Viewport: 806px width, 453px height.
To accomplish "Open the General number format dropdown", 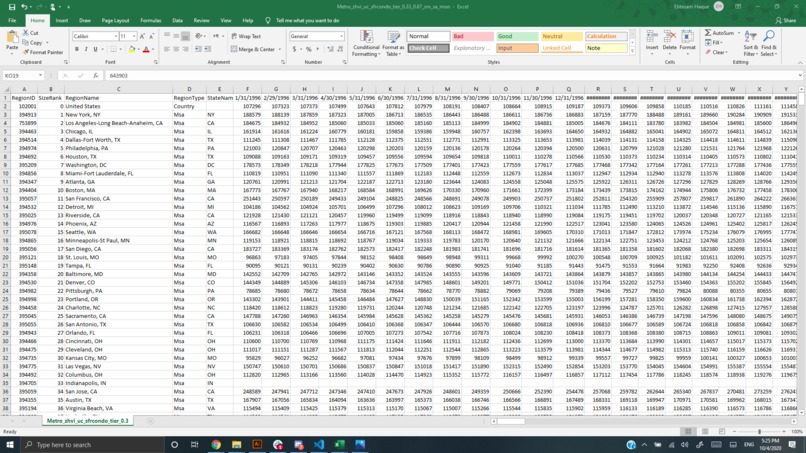I will coord(341,37).
